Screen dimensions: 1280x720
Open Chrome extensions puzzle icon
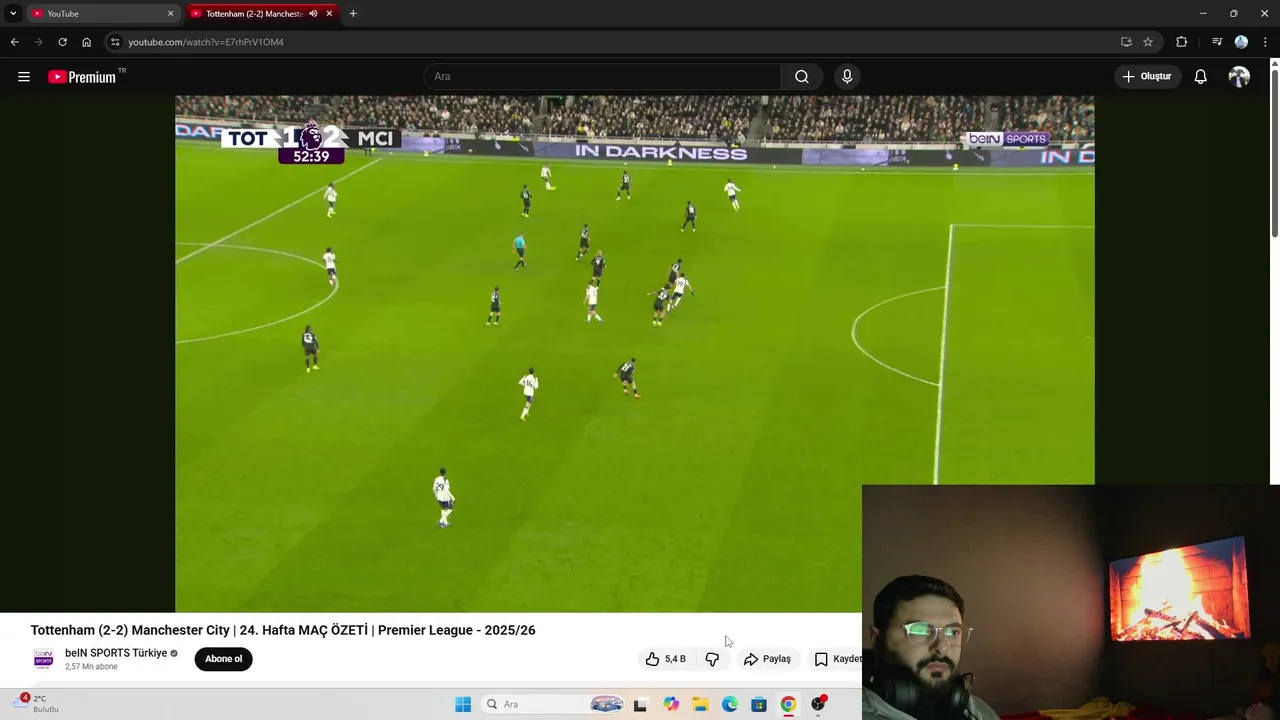coord(1182,42)
